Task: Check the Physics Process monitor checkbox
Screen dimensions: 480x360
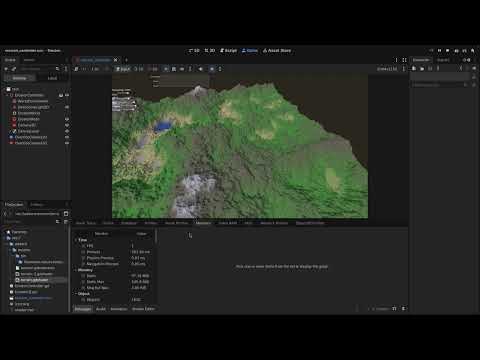Action: tap(83, 258)
